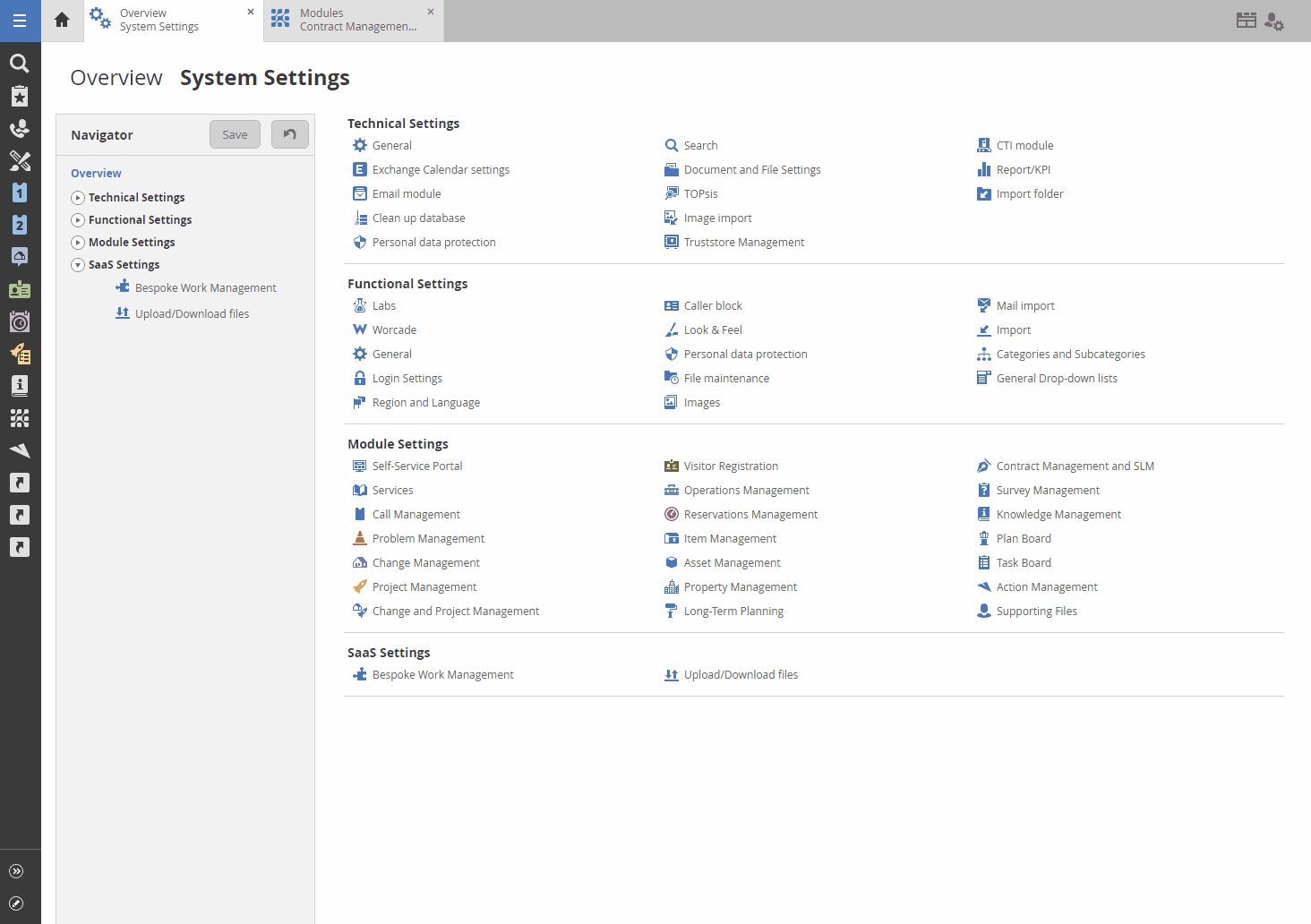Image resolution: width=1311 pixels, height=924 pixels.
Task: Open Visitor Registration settings
Action: click(721, 466)
